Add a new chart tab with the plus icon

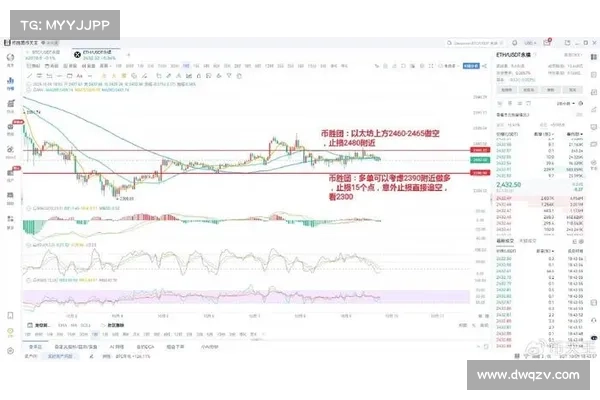pos(129,55)
